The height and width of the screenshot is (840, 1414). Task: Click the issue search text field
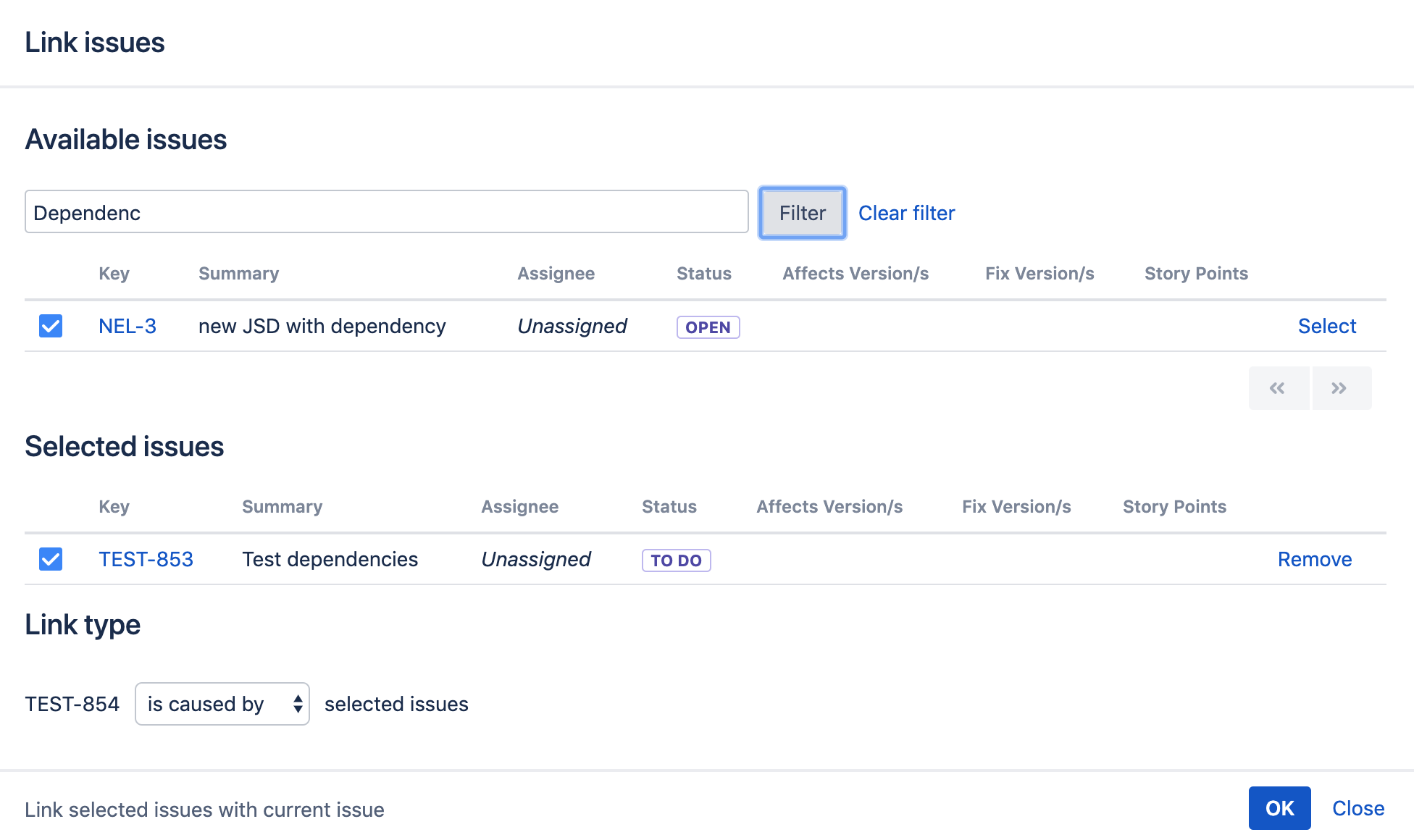386,212
